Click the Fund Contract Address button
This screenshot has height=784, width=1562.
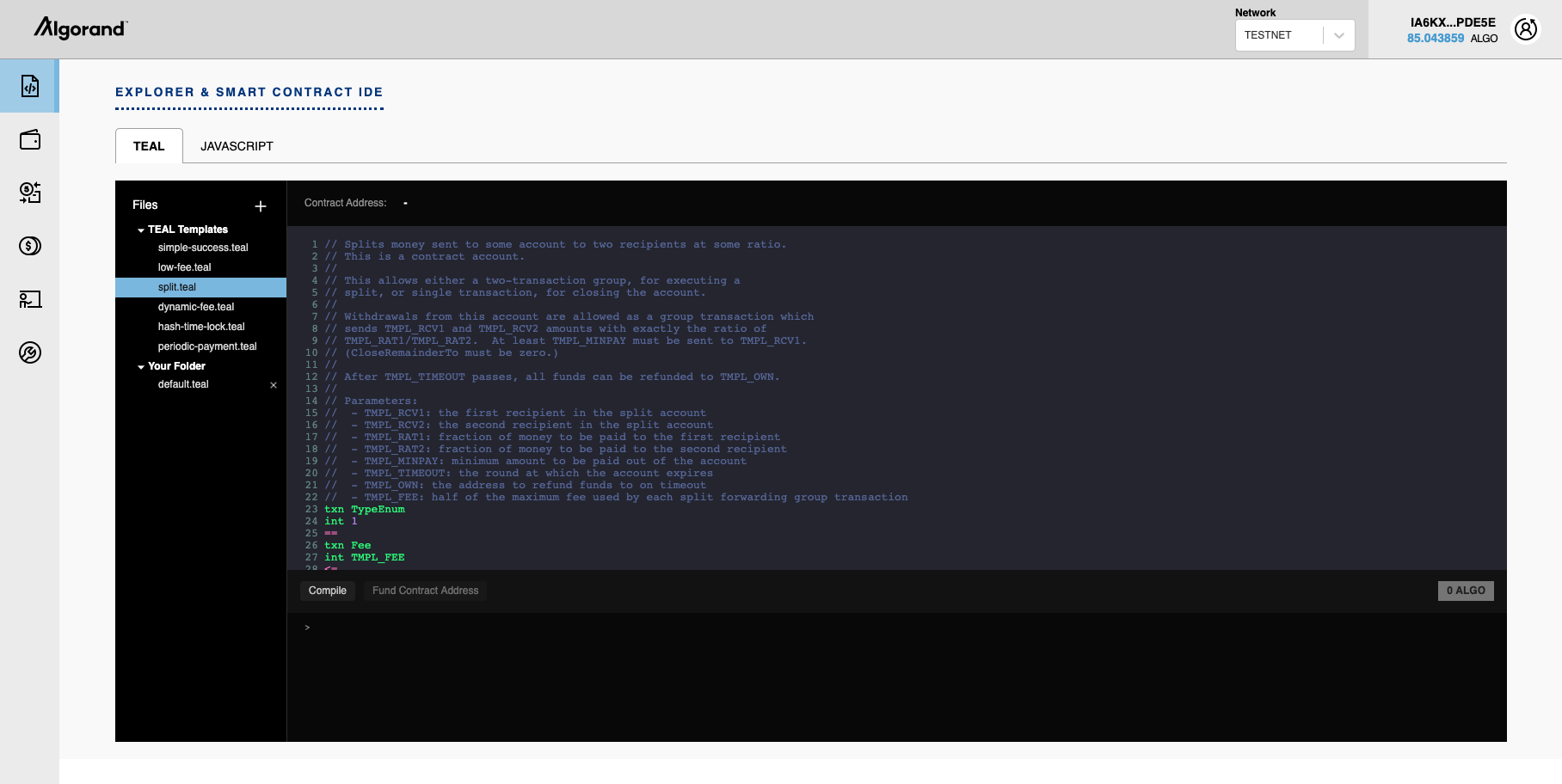coord(424,591)
